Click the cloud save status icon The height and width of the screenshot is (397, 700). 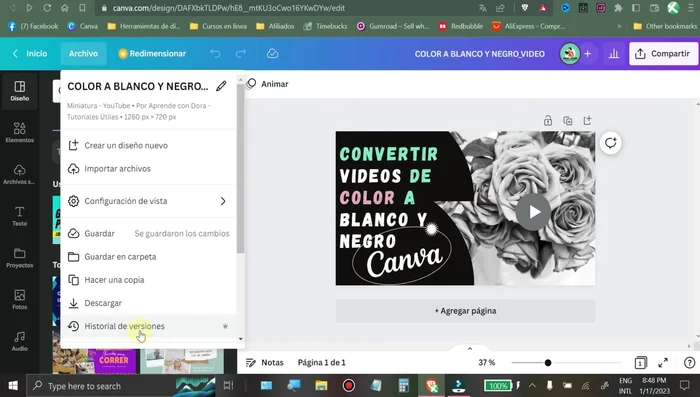tap(272, 54)
